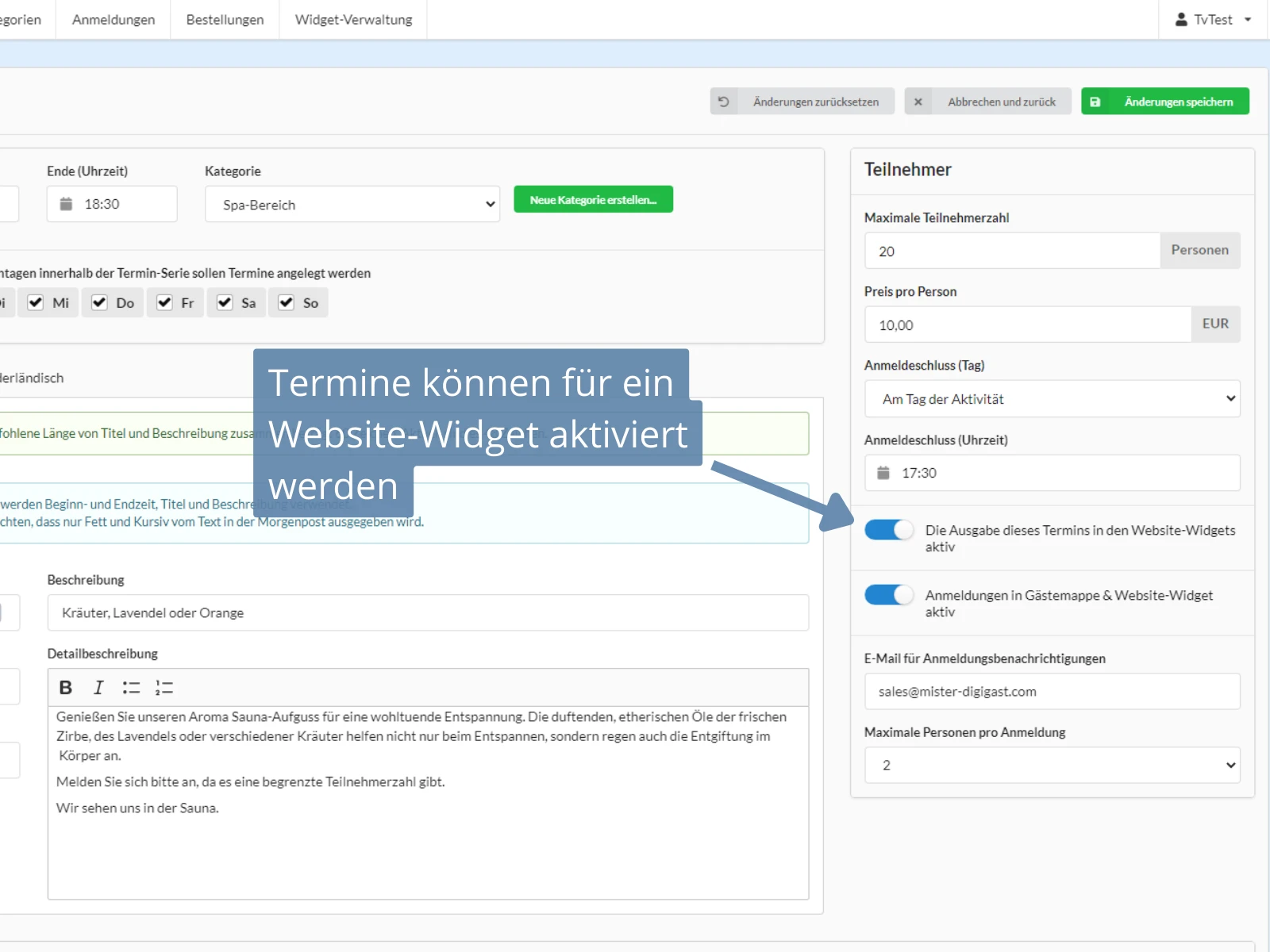The width and height of the screenshot is (1270, 952).
Task: Uncheck the Sa weekday checkbox
Action: point(225,302)
